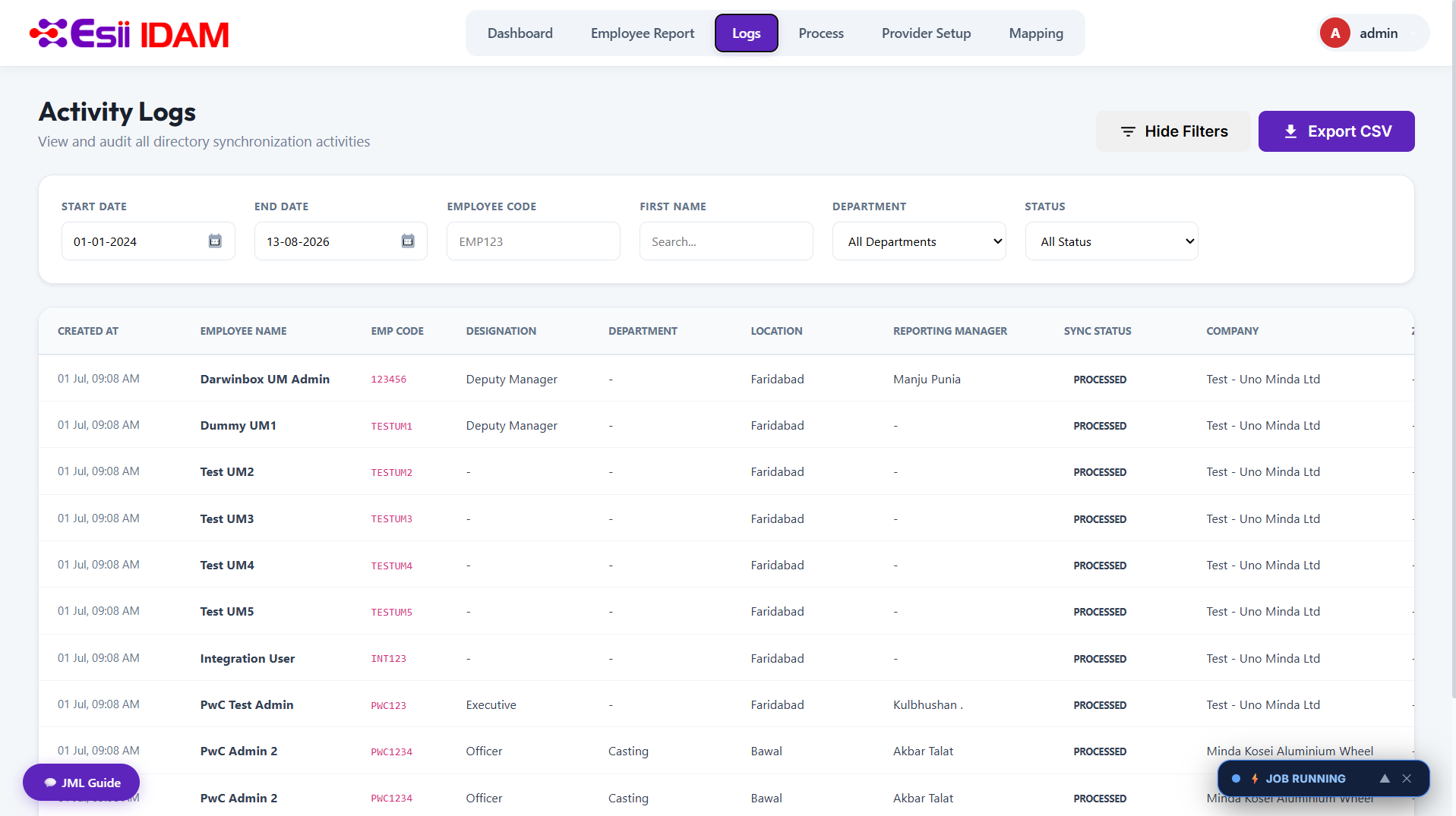Open the Start Date calendar picker icon
Viewport: 1456px width, 816px height.
point(215,241)
